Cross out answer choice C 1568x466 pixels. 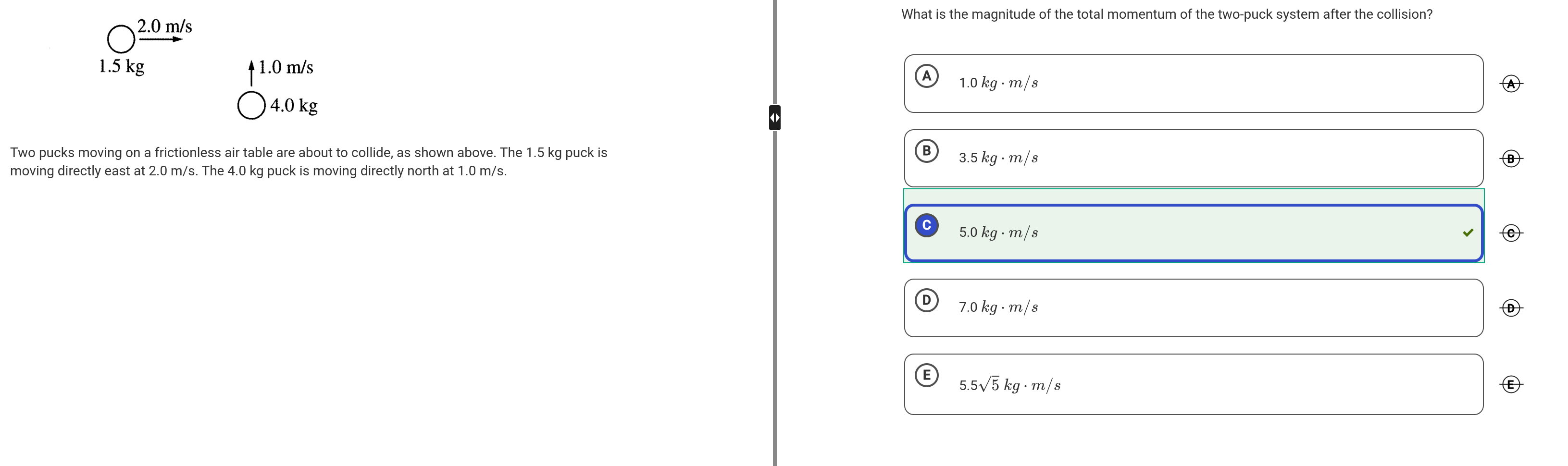[1511, 233]
